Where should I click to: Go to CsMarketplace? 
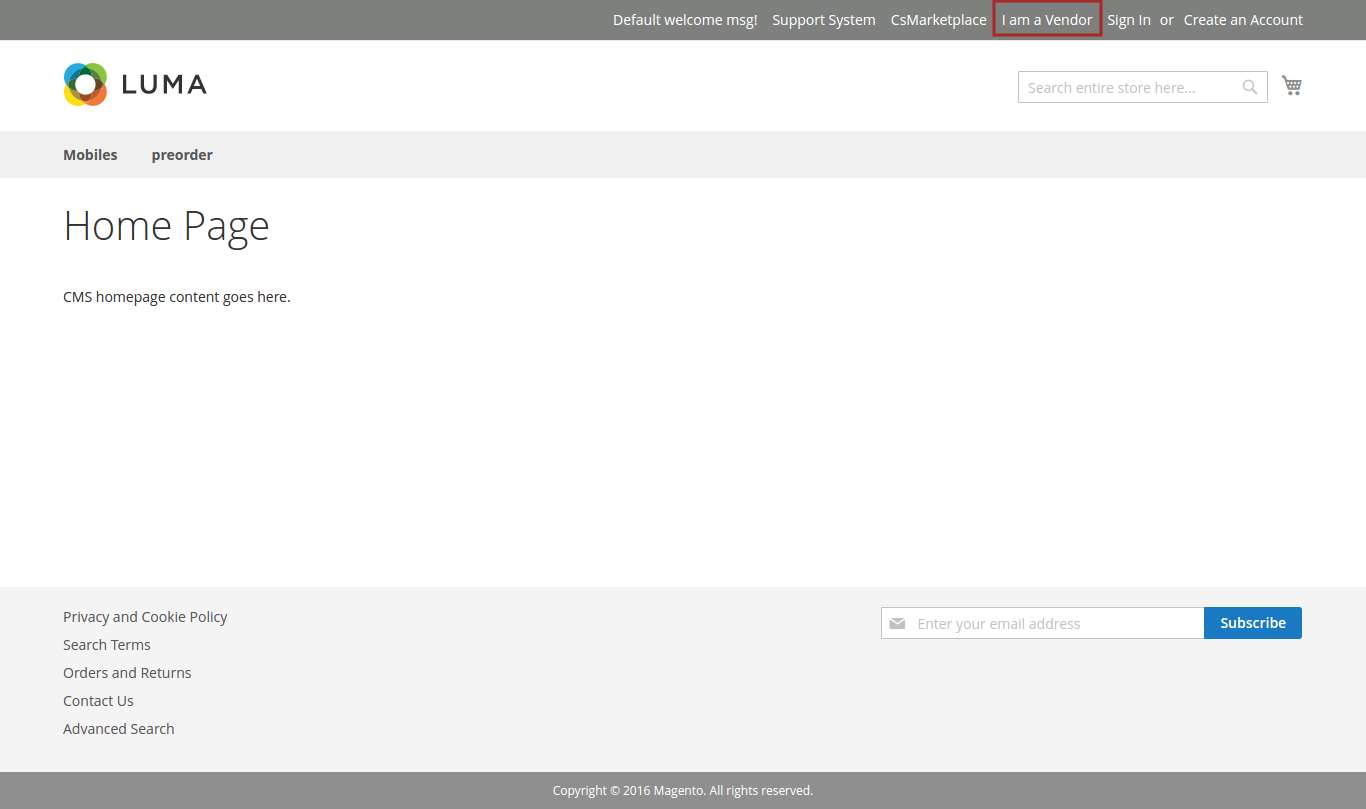[x=938, y=20]
